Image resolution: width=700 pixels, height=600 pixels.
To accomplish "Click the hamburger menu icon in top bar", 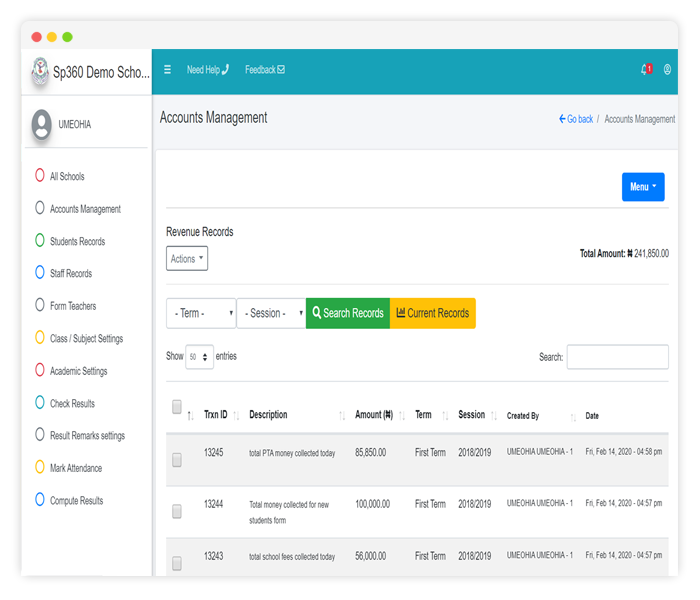I will (167, 70).
